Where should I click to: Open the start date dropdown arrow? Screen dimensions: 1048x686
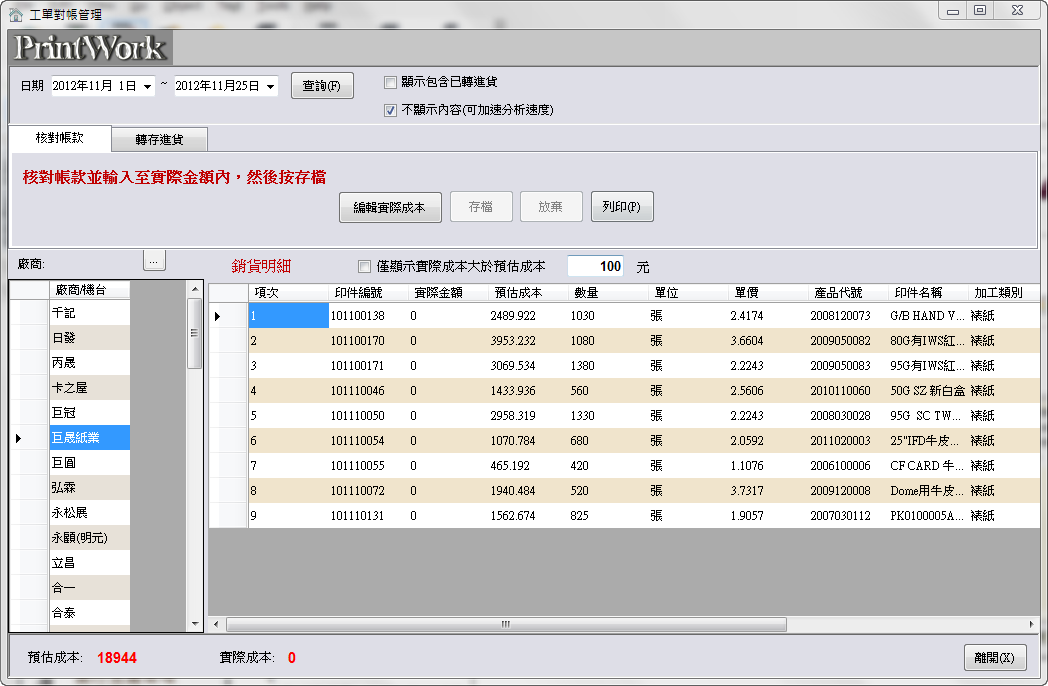[147, 86]
